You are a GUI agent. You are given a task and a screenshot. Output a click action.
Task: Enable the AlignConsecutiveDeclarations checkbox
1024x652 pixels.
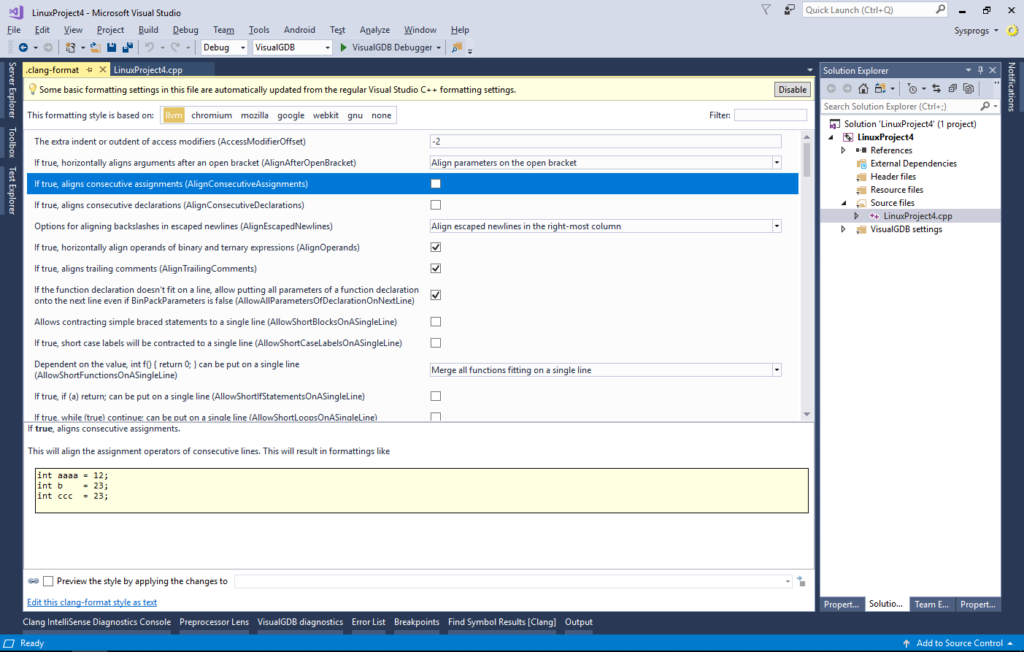[435, 204]
